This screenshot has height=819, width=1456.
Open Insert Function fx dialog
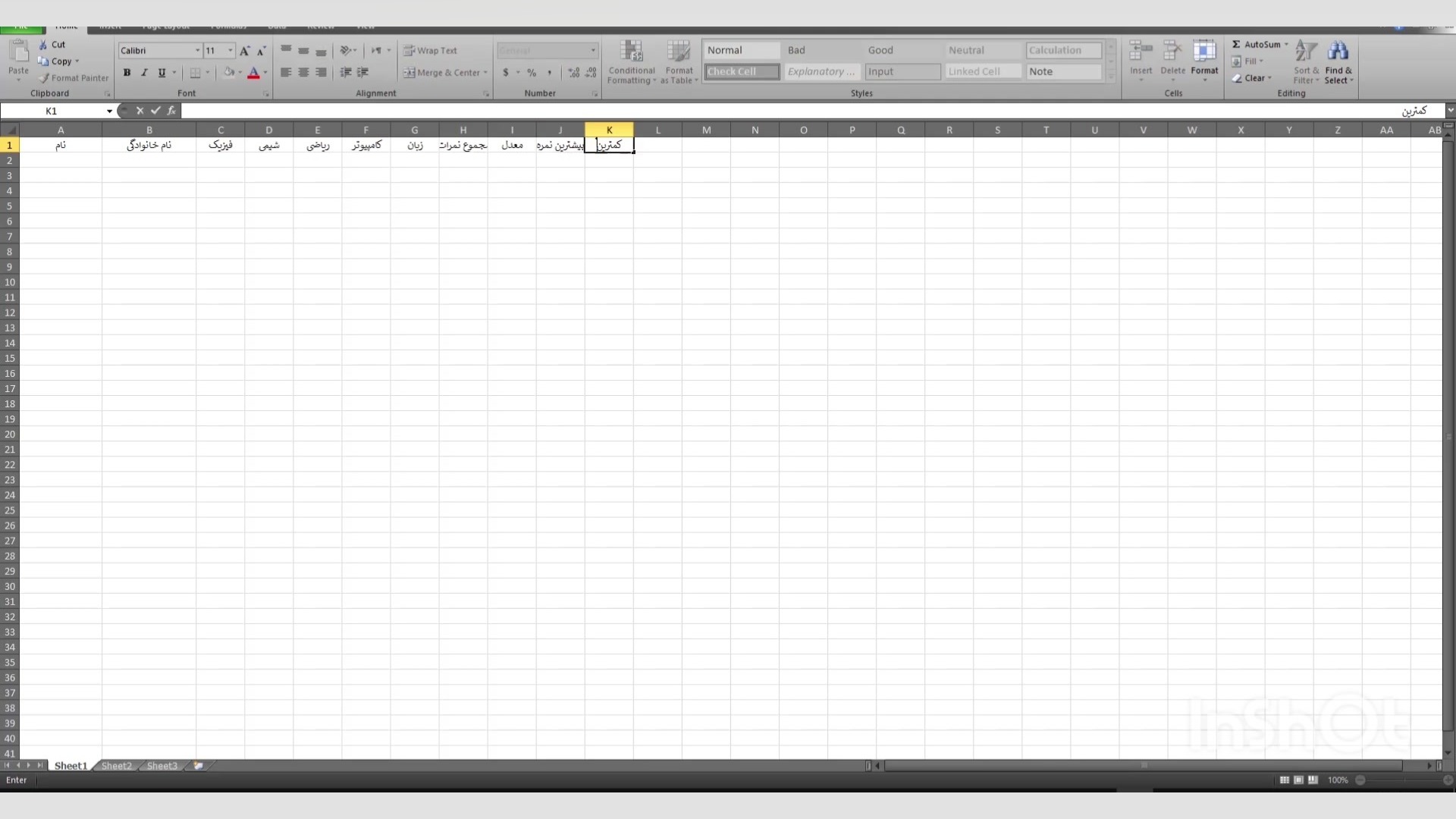click(x=171, y=111)
